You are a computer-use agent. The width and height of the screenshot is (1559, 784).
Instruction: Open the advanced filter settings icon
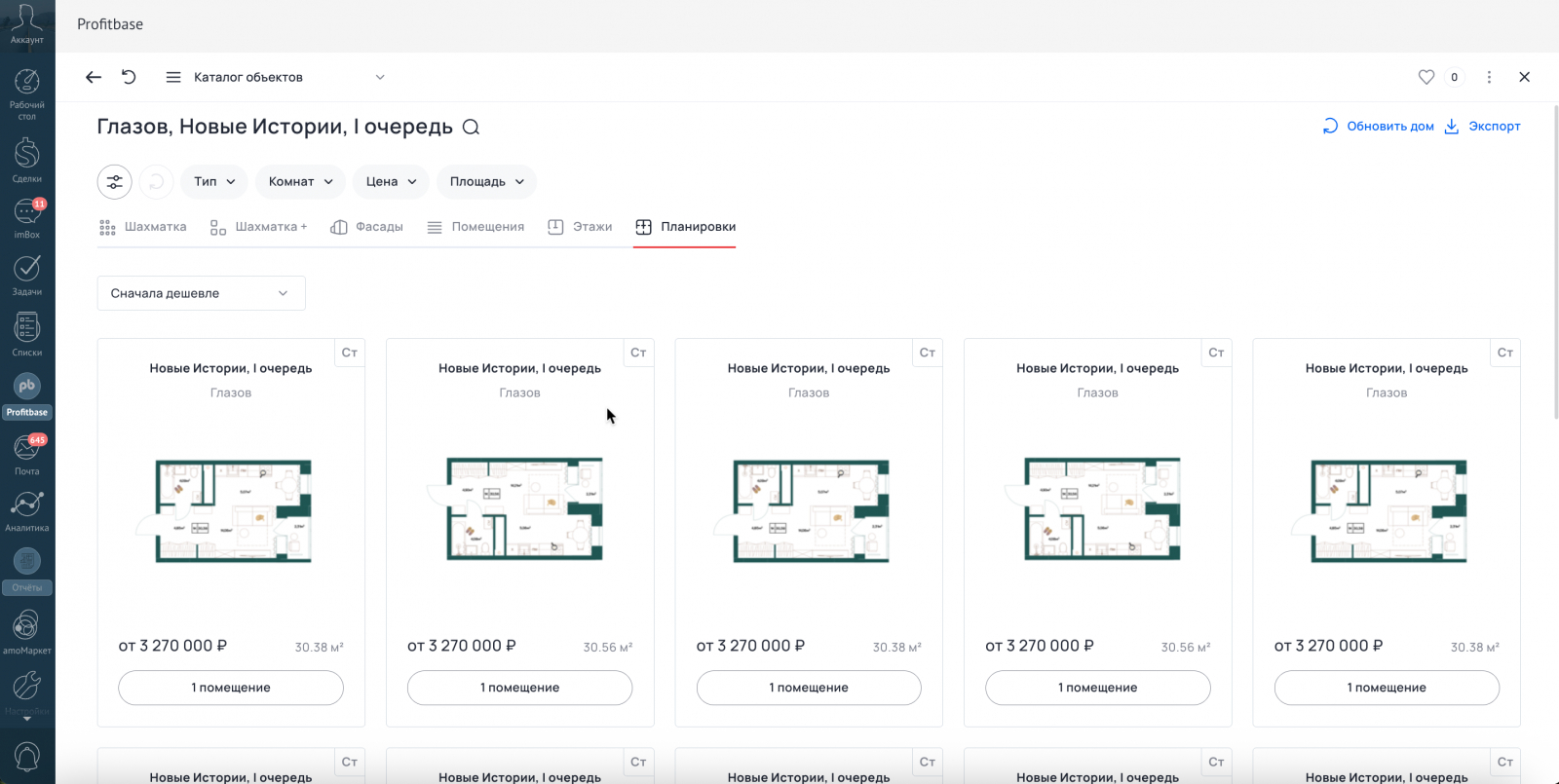pos(115,182)
